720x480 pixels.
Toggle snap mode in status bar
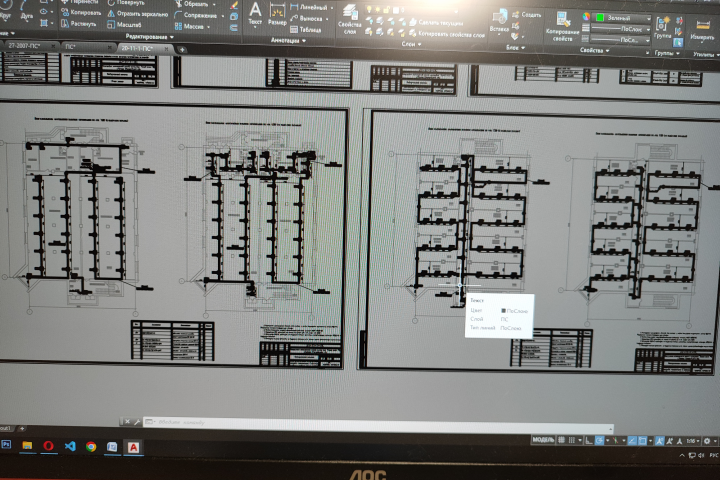pyautogui.click(x=572, y=440)
